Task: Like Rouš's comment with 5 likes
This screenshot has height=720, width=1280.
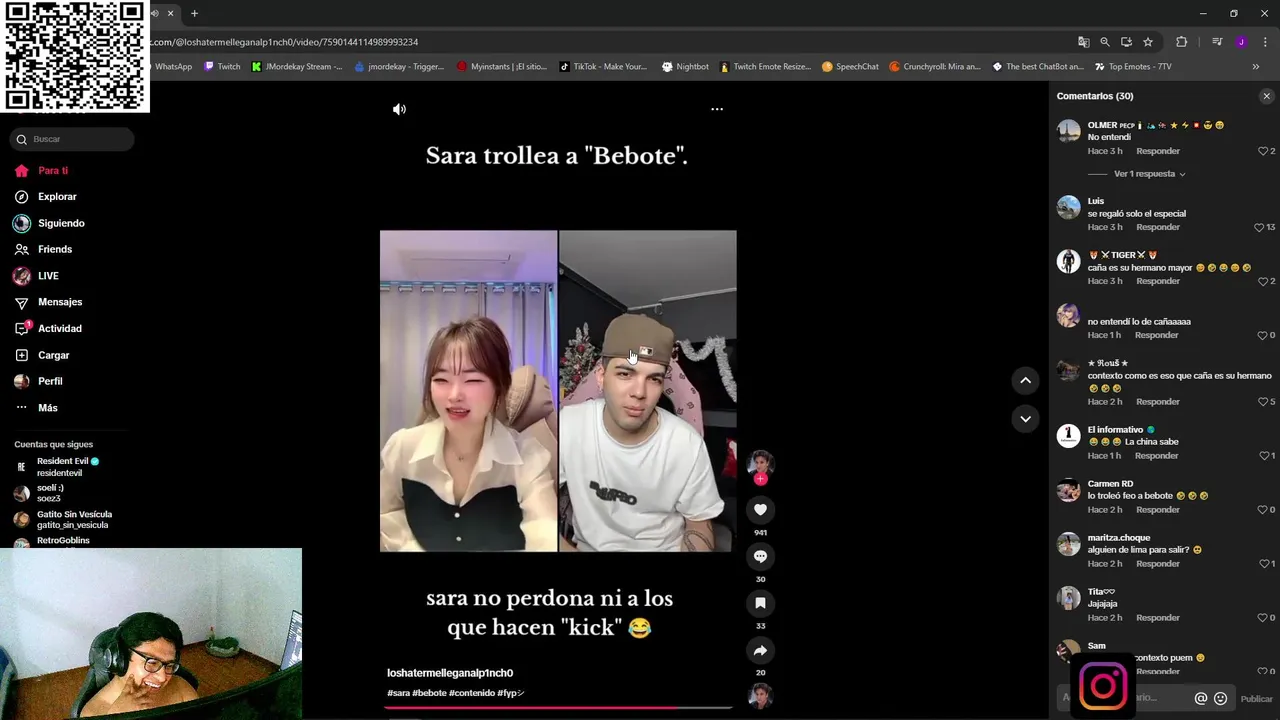Action: (x=1263, y=402)
